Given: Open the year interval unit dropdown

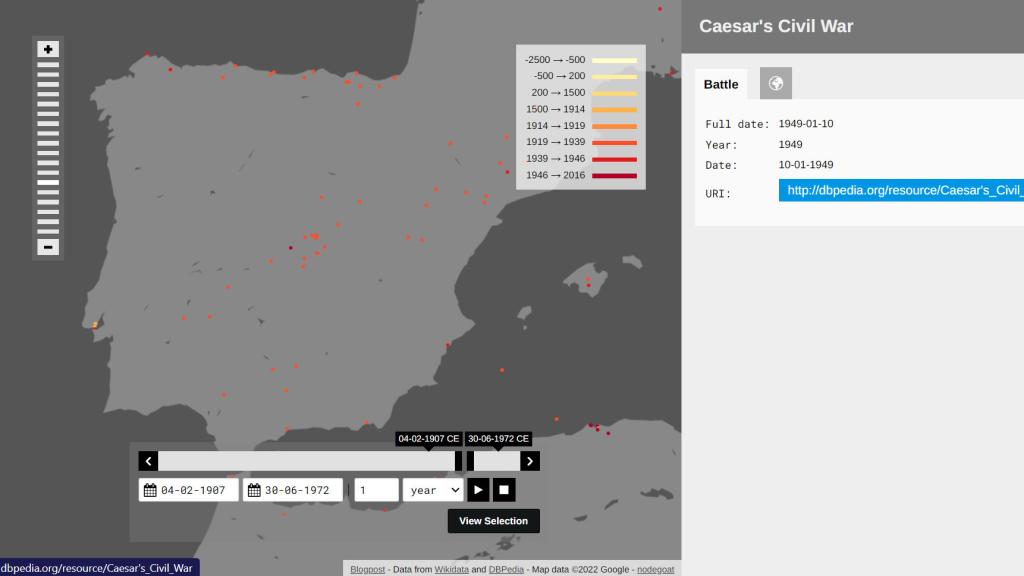Looking at the screenshot, I should tap(433, 490).
